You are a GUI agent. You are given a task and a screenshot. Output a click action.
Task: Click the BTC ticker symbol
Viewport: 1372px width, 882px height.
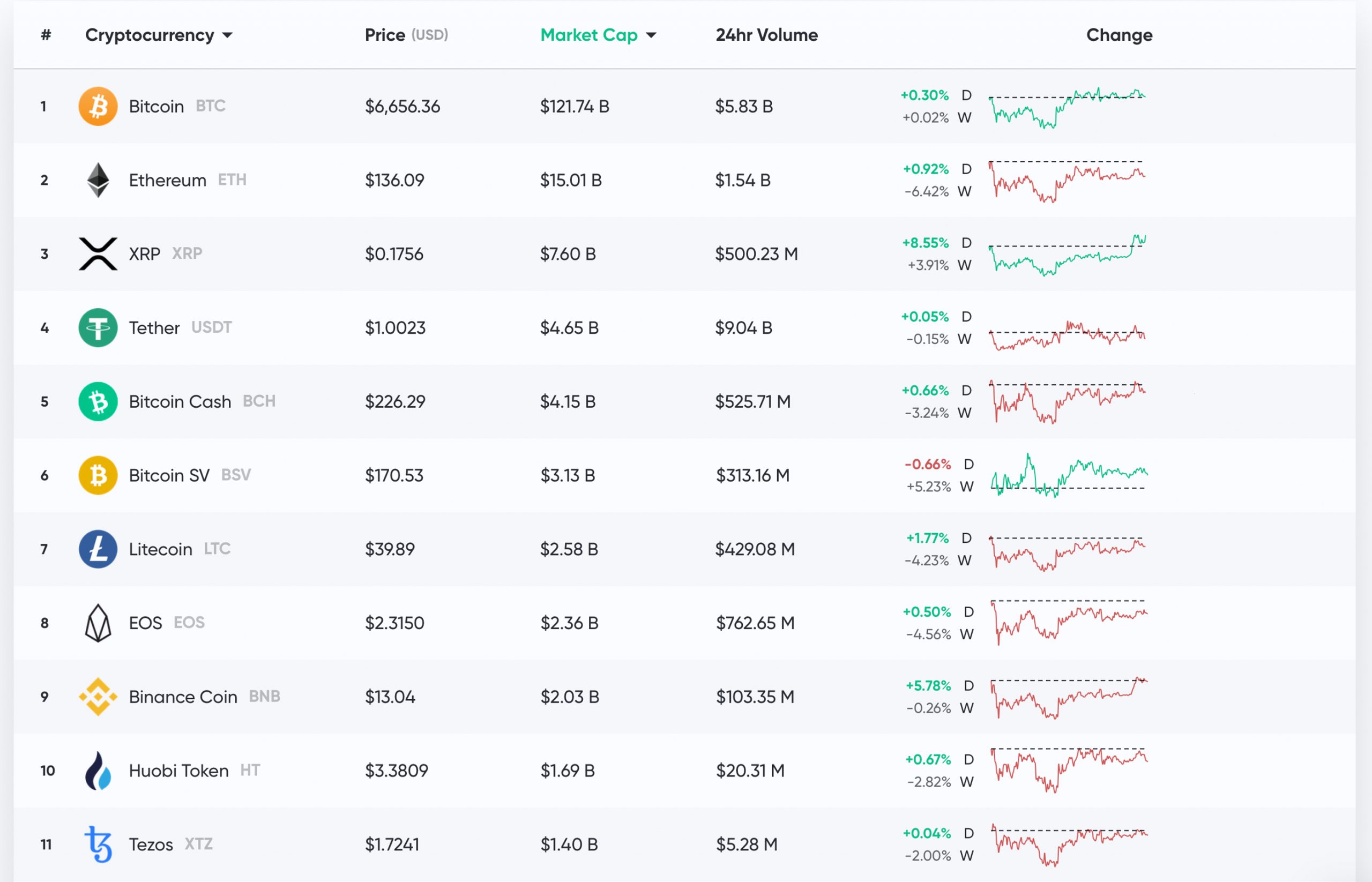[x=210, y=106]
